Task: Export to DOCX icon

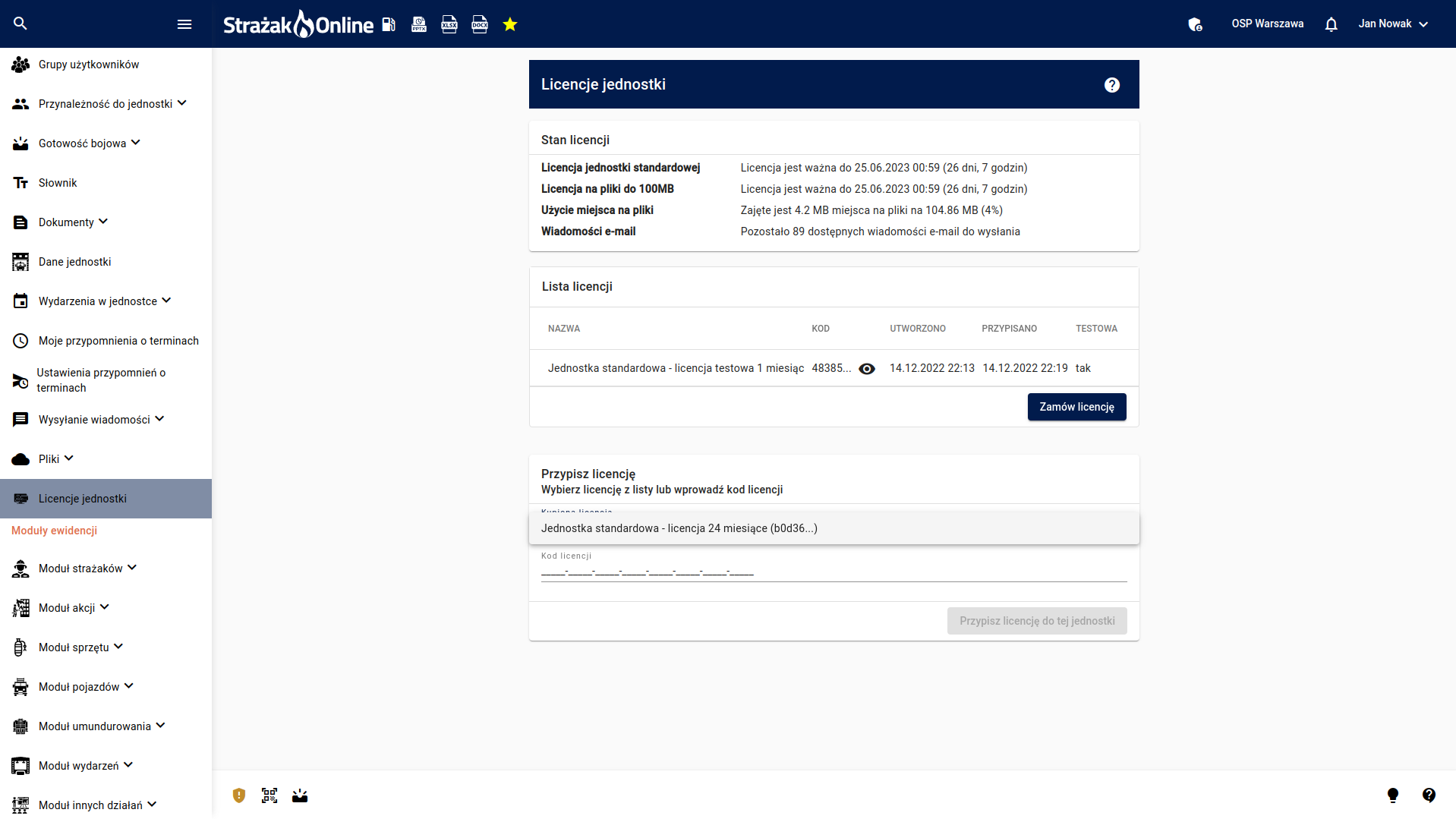Action: click(x=480, y=24)
